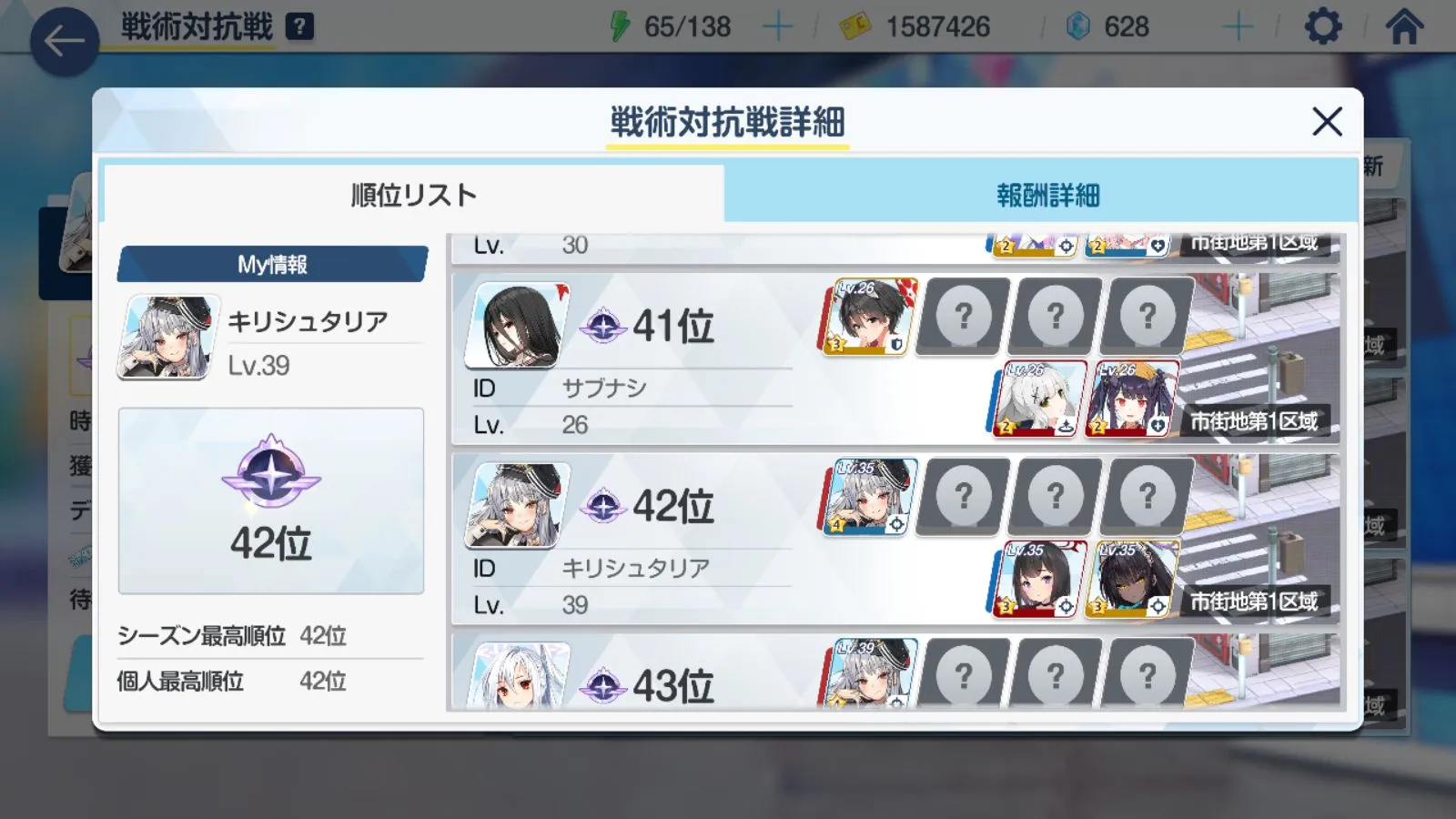Close the 戦術対抗戦詳細 dialog

click(1327, 121)
